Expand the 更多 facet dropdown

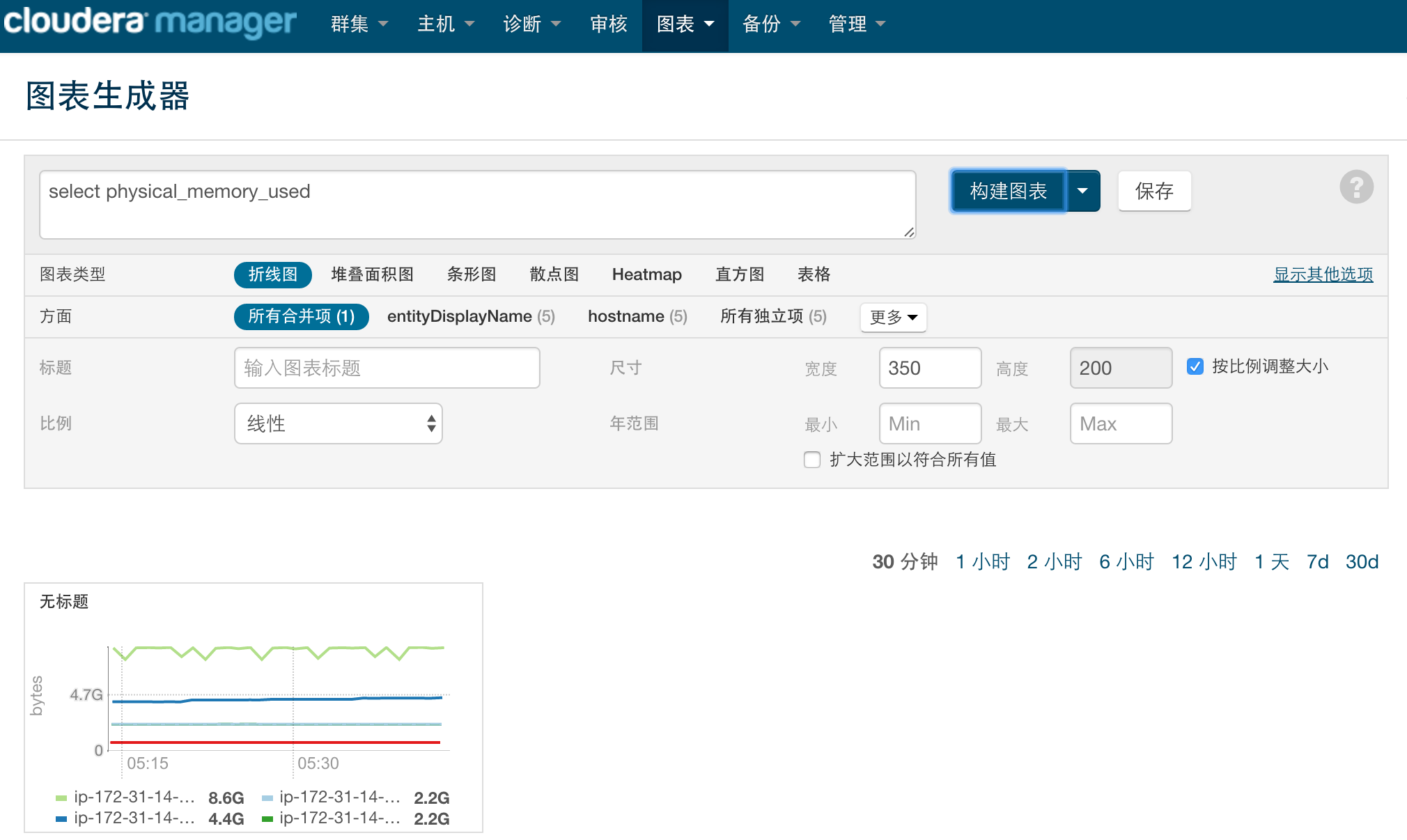893,317
